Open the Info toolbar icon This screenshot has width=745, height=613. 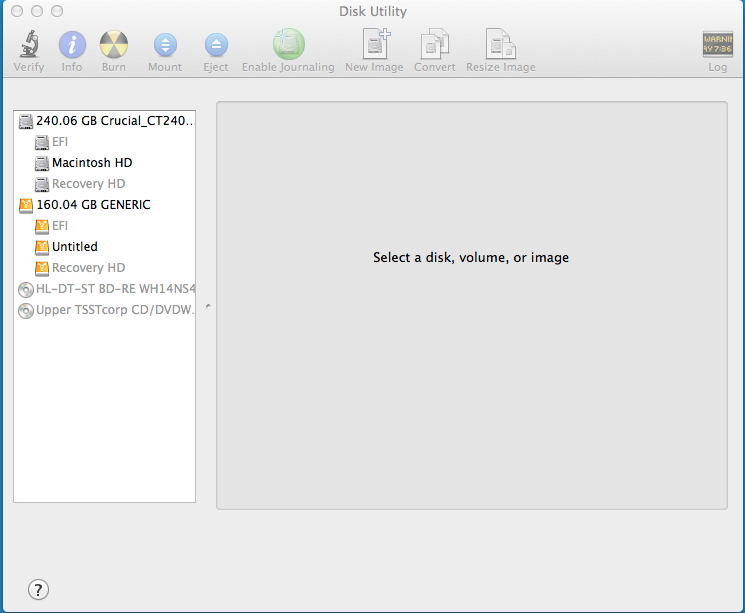click(x=72, y=45)
